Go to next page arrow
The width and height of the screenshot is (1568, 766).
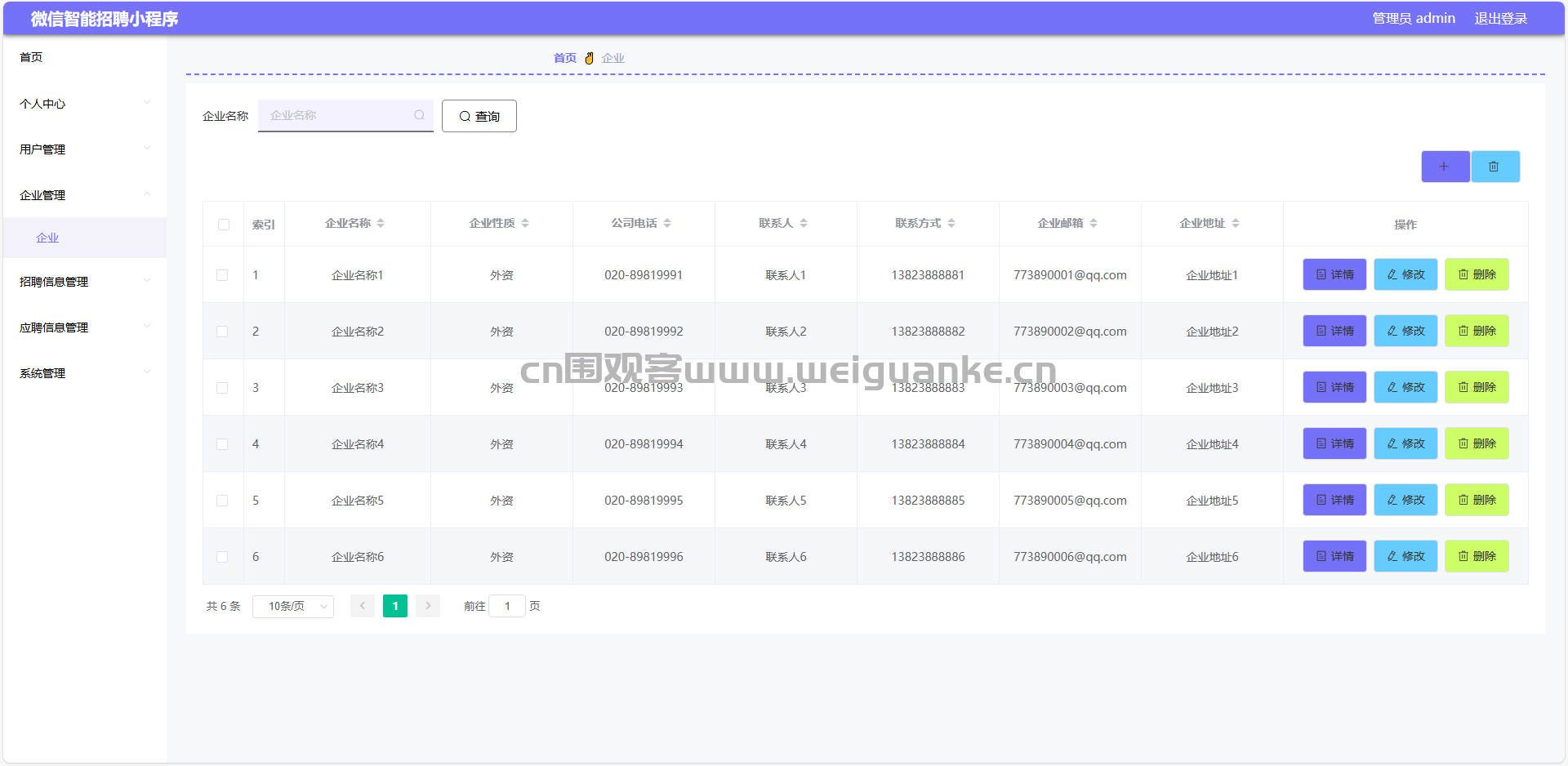coord(428,606)
